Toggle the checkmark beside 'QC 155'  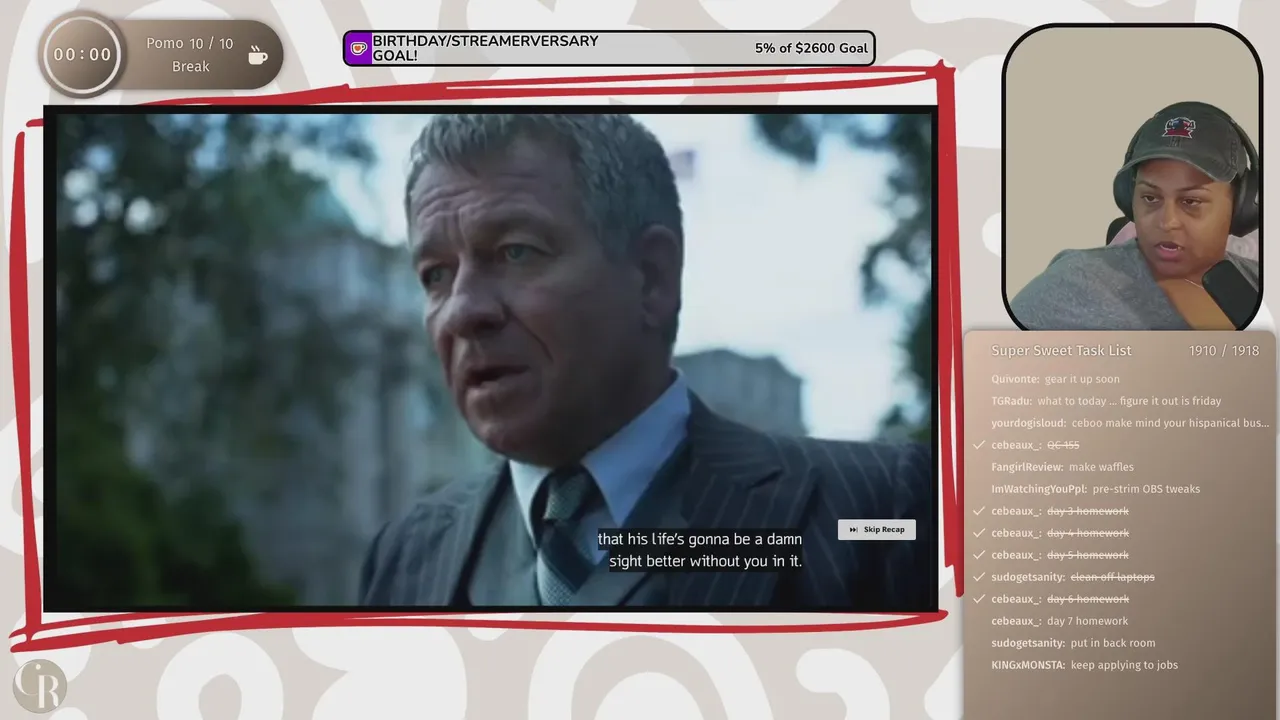pos(977,445)
